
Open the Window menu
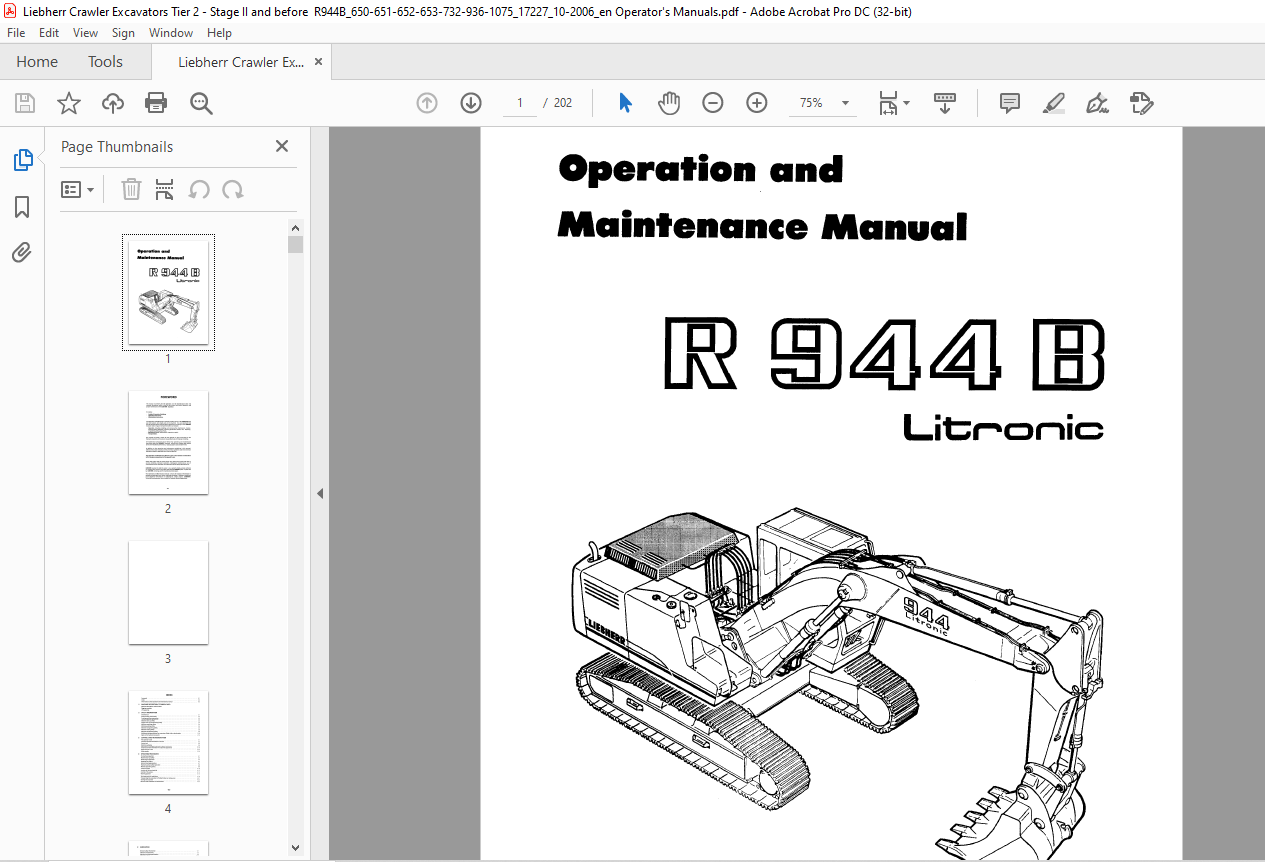pos(171,33)
